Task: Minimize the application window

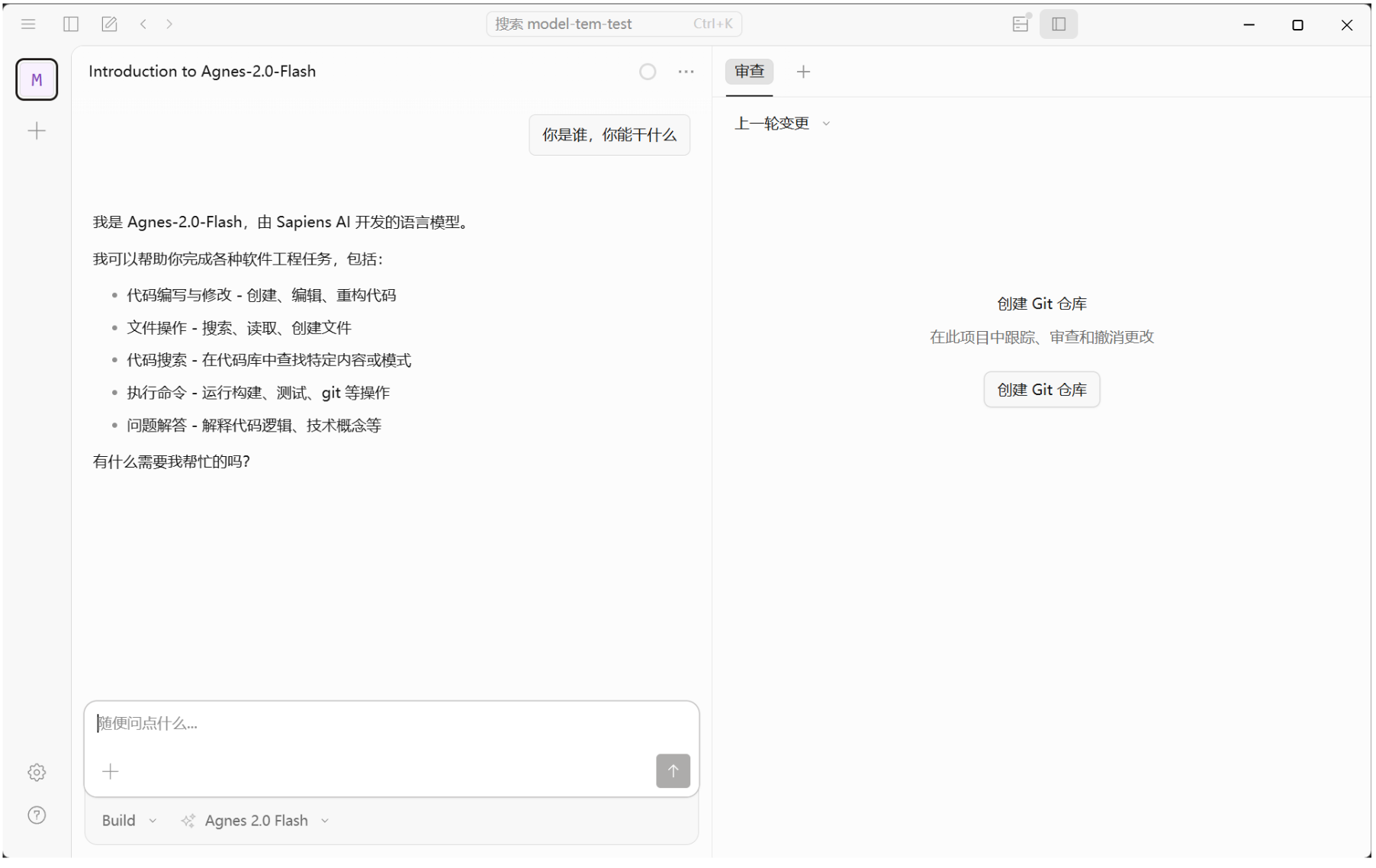Action: coord(1249,24)
